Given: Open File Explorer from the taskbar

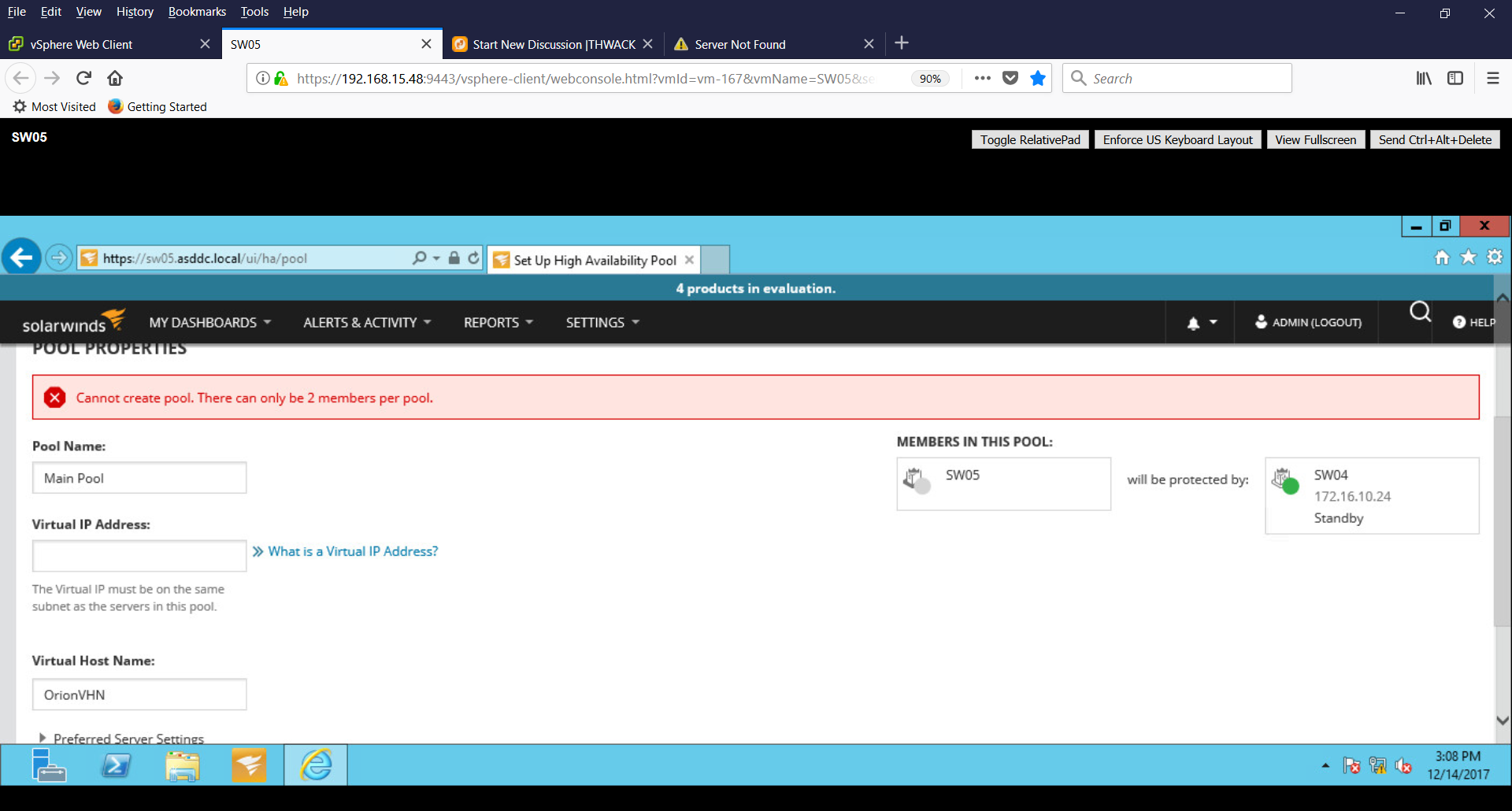Looking at the screenshot, I should 183,765.
